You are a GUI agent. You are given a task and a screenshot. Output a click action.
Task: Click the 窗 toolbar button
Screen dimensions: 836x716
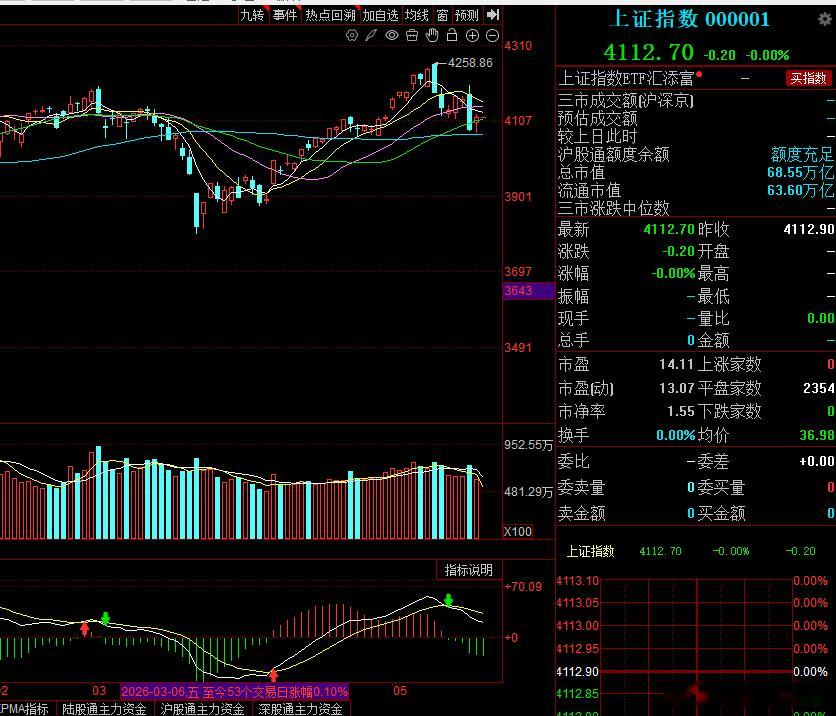pyautogui.click(x=442, y=15)
